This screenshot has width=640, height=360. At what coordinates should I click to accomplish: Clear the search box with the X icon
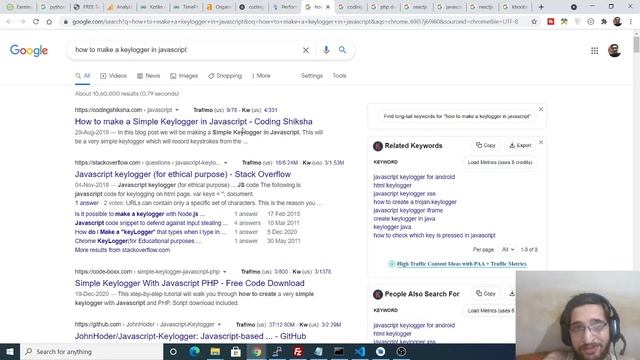coord(306,50)
